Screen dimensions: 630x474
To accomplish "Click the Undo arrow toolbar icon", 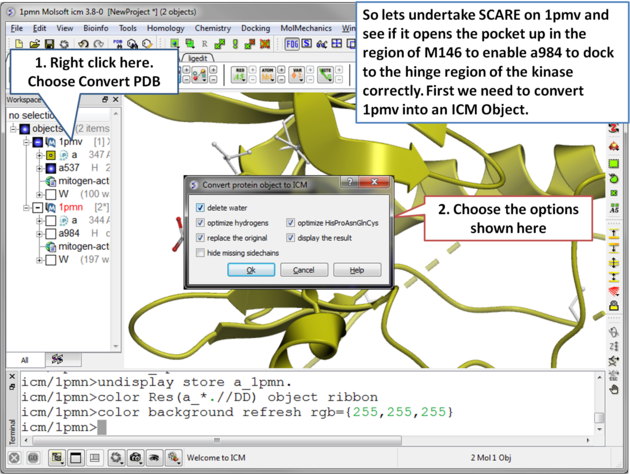I will click(84, 44).
